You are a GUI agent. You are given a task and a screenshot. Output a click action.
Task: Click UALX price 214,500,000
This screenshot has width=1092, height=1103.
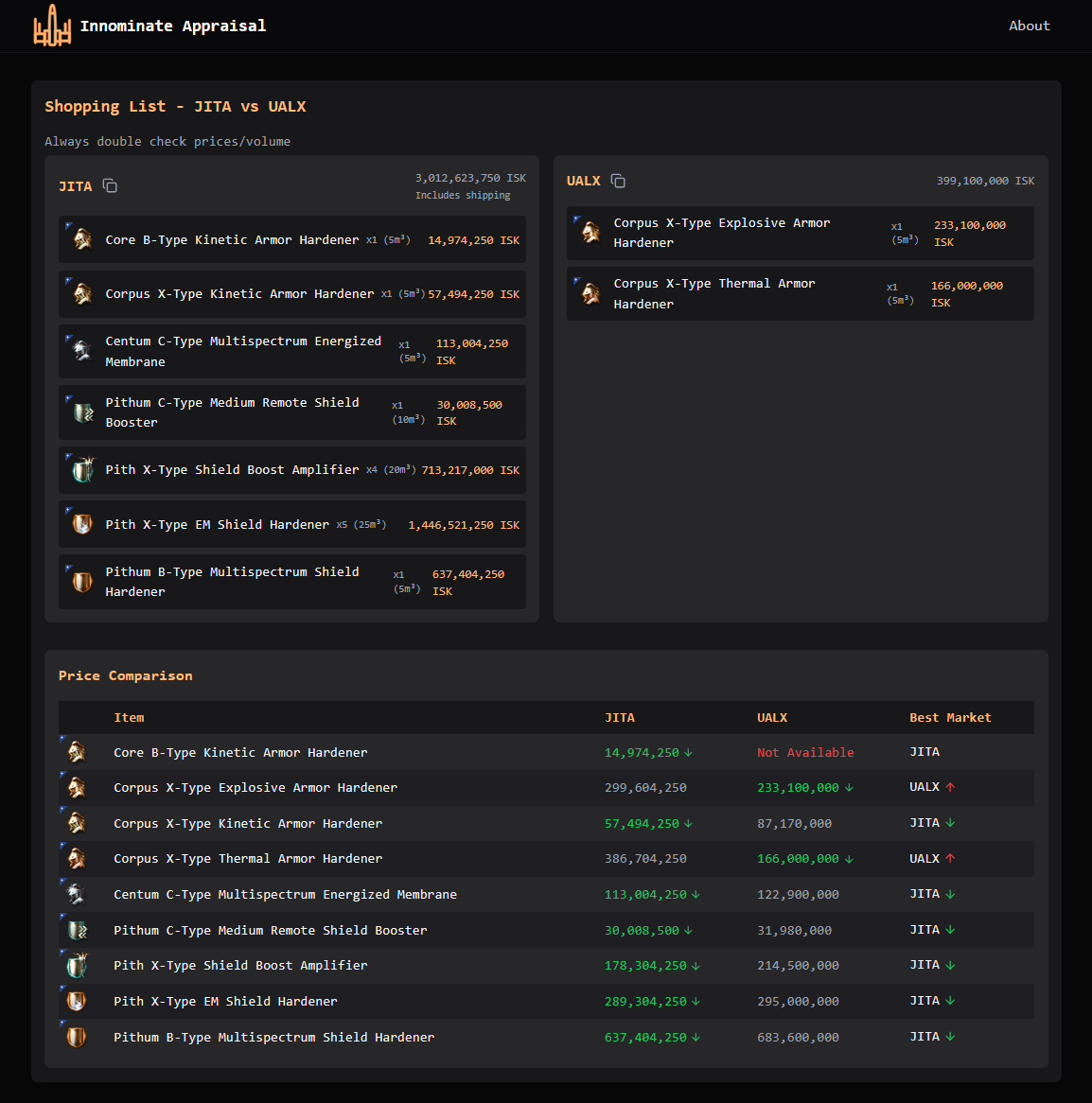798,965
